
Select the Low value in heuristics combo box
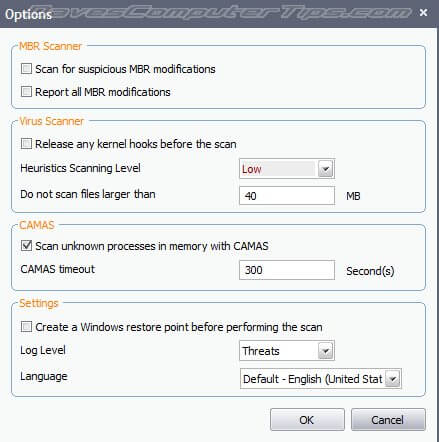(x=252, y=169)
